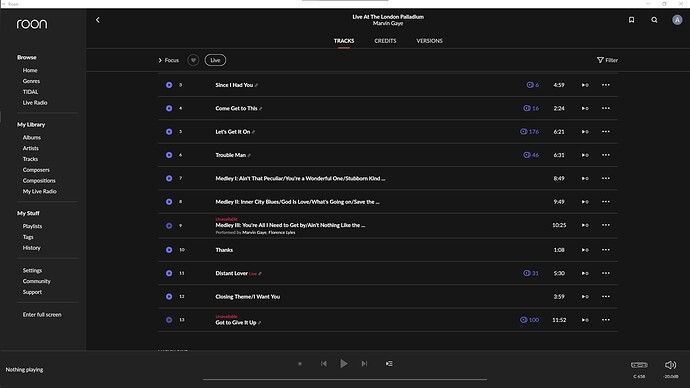690x388 pixels.
Task: Click the signal path dot in transport
Action: (x=300, y=364)
